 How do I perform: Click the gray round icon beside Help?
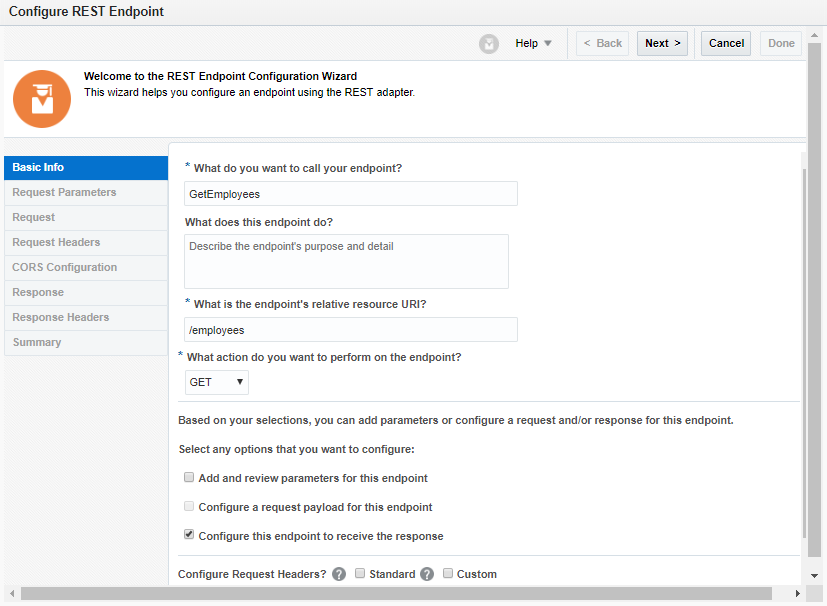(x=489, y=44)
